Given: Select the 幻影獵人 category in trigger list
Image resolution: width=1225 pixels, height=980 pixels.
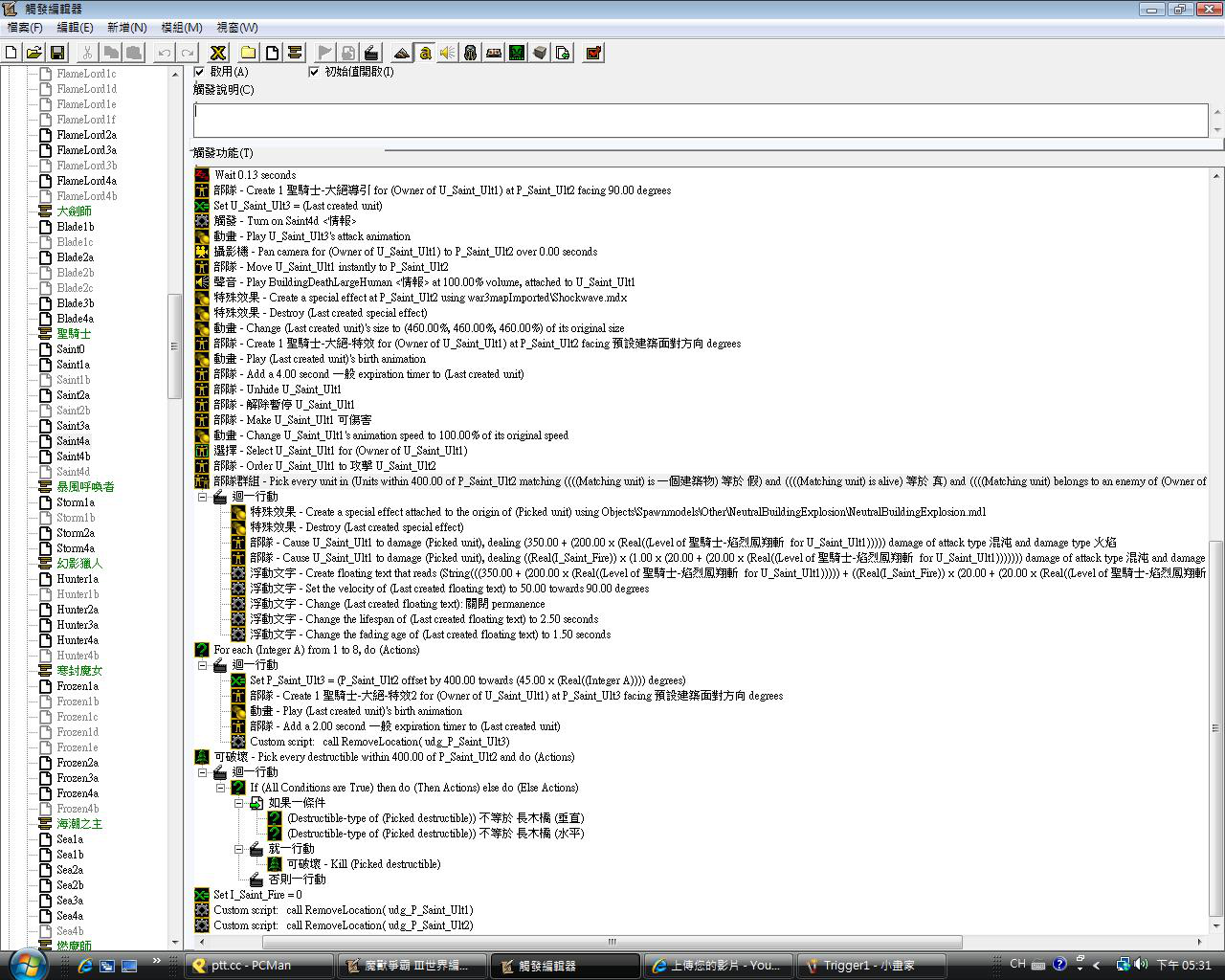Looking at the screenshot, I should pyautogui.click(x=78, y=564).
